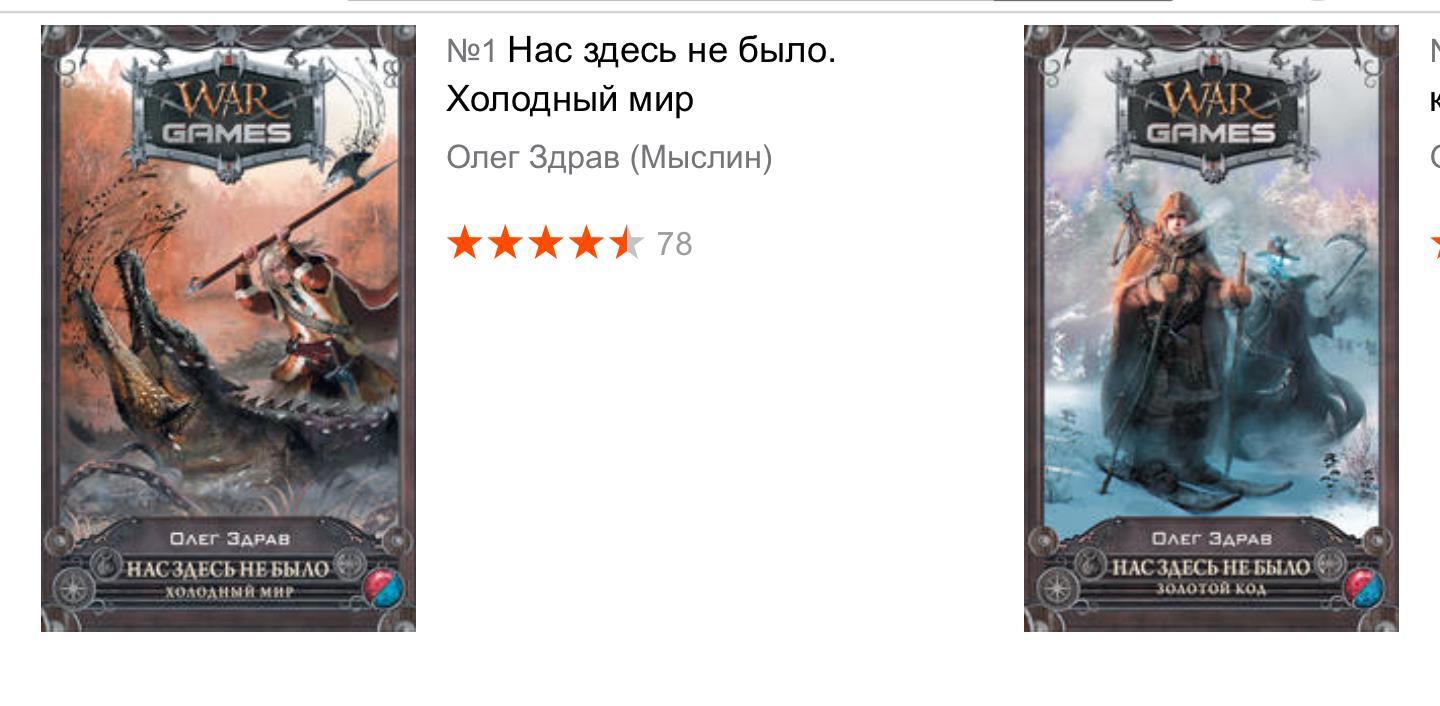Click Олег Здрав name on first cover
Image resolution: width=1440 pixels, height=706 pixels.
[x=230, y=538]
